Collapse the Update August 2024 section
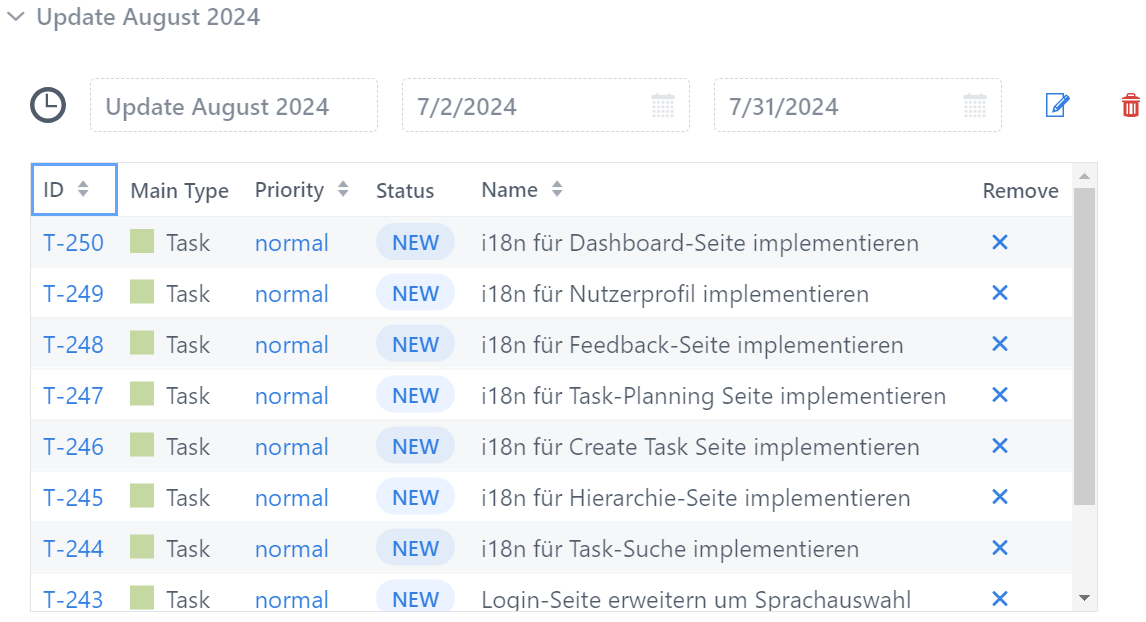Viewport: 1146px width, 622px height. tap(15, 16)
